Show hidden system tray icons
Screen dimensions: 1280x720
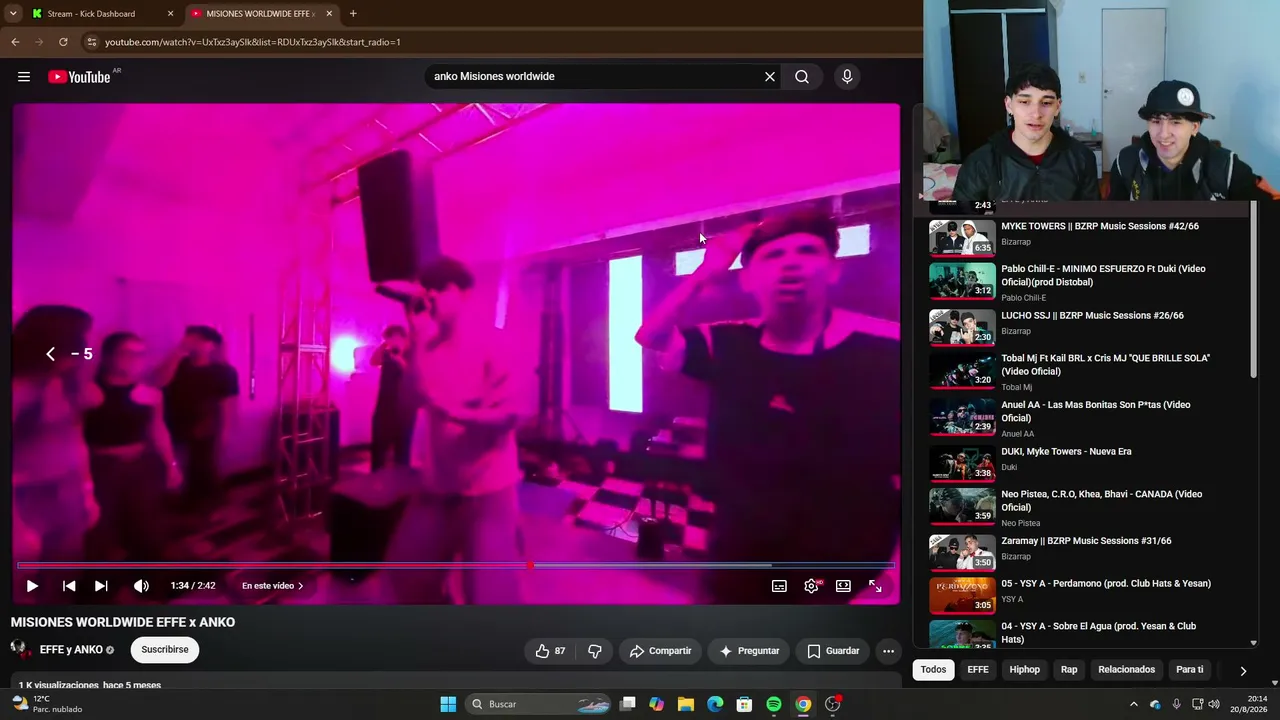[1133, 704]
